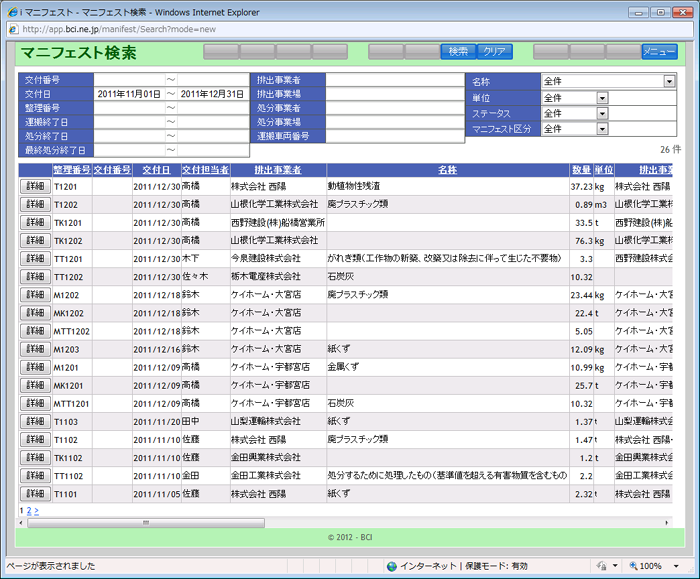Image resolution: width=700 pixels, height=579 pixels.
Task: Open 詳細 for row TK1102
Action: click(x=35, y=458)
